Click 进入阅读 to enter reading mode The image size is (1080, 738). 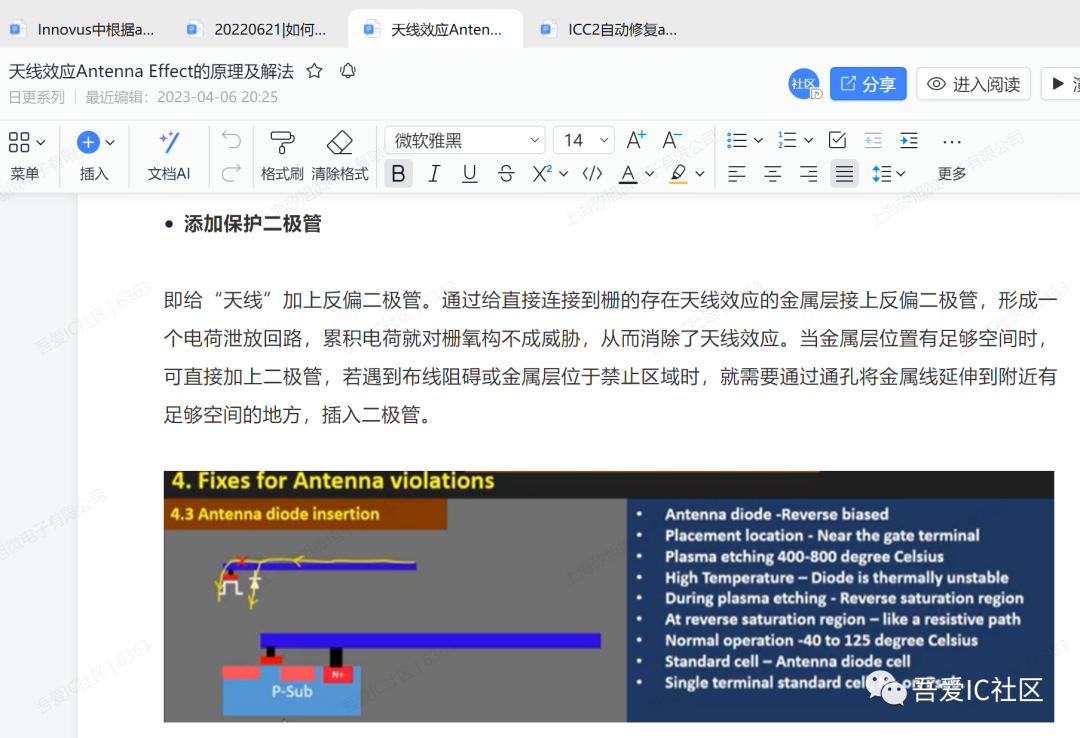973,84
